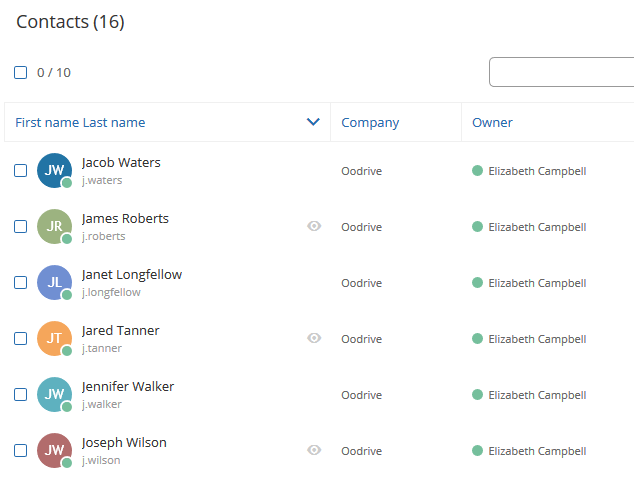Open the Jared Tanner contact name
Screen dimensions: 634x481
click(120, 331)
